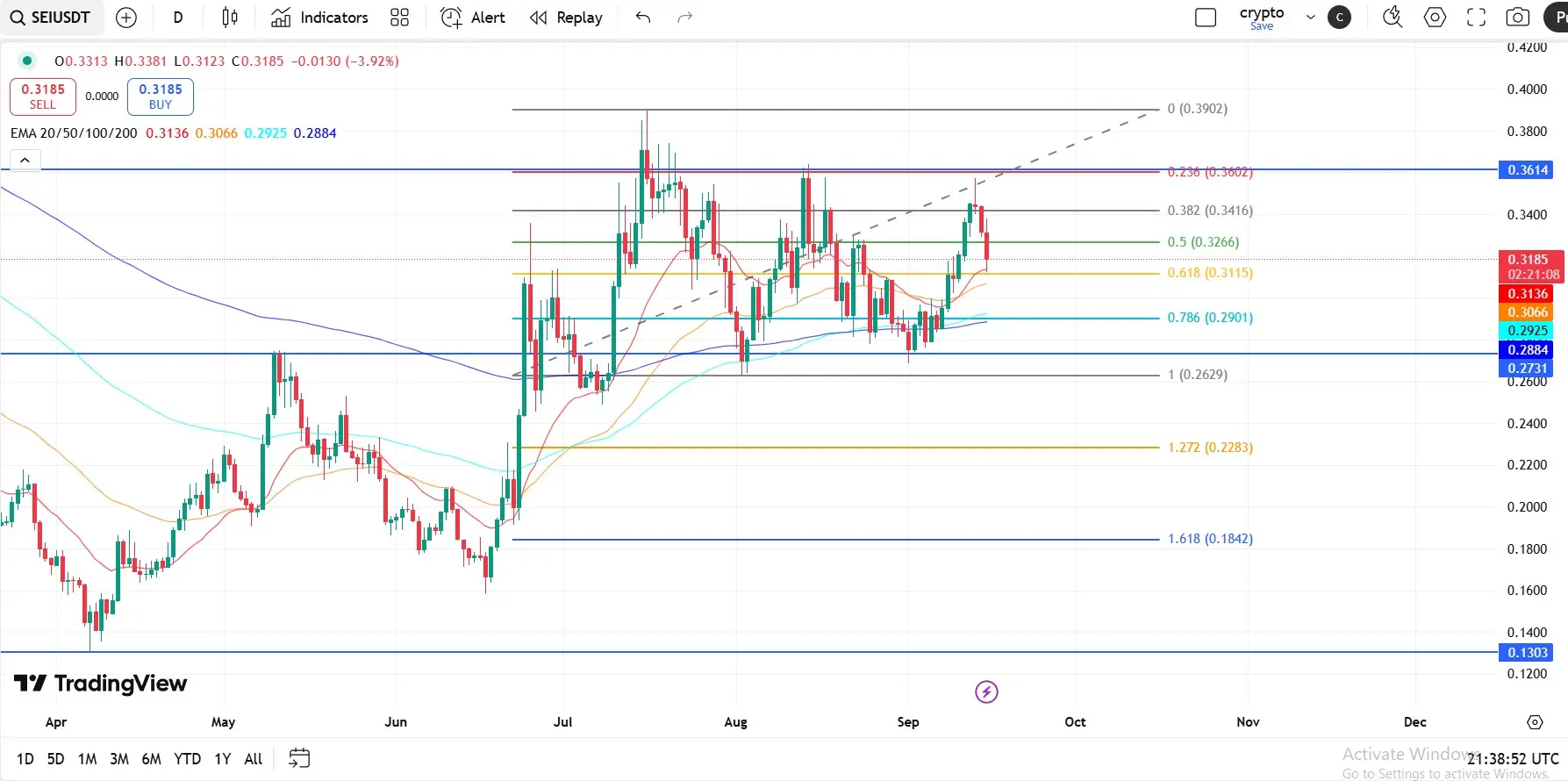Select the 1D date range
Viewport: 1568px width, 781px height.
[25, 759]
